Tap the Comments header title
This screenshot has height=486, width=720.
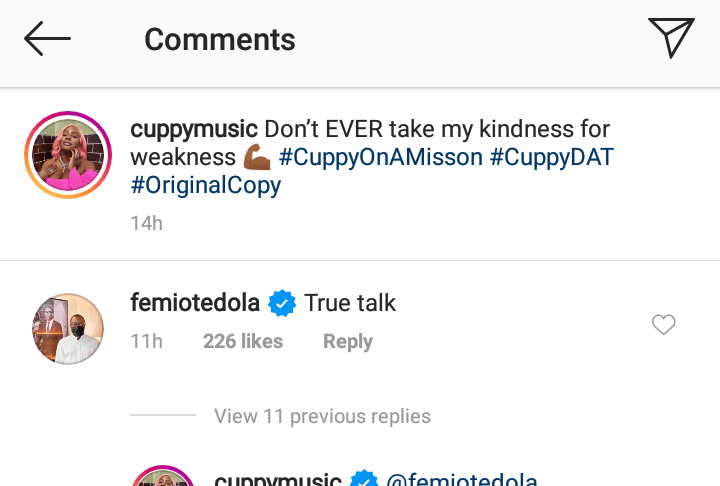220,39
